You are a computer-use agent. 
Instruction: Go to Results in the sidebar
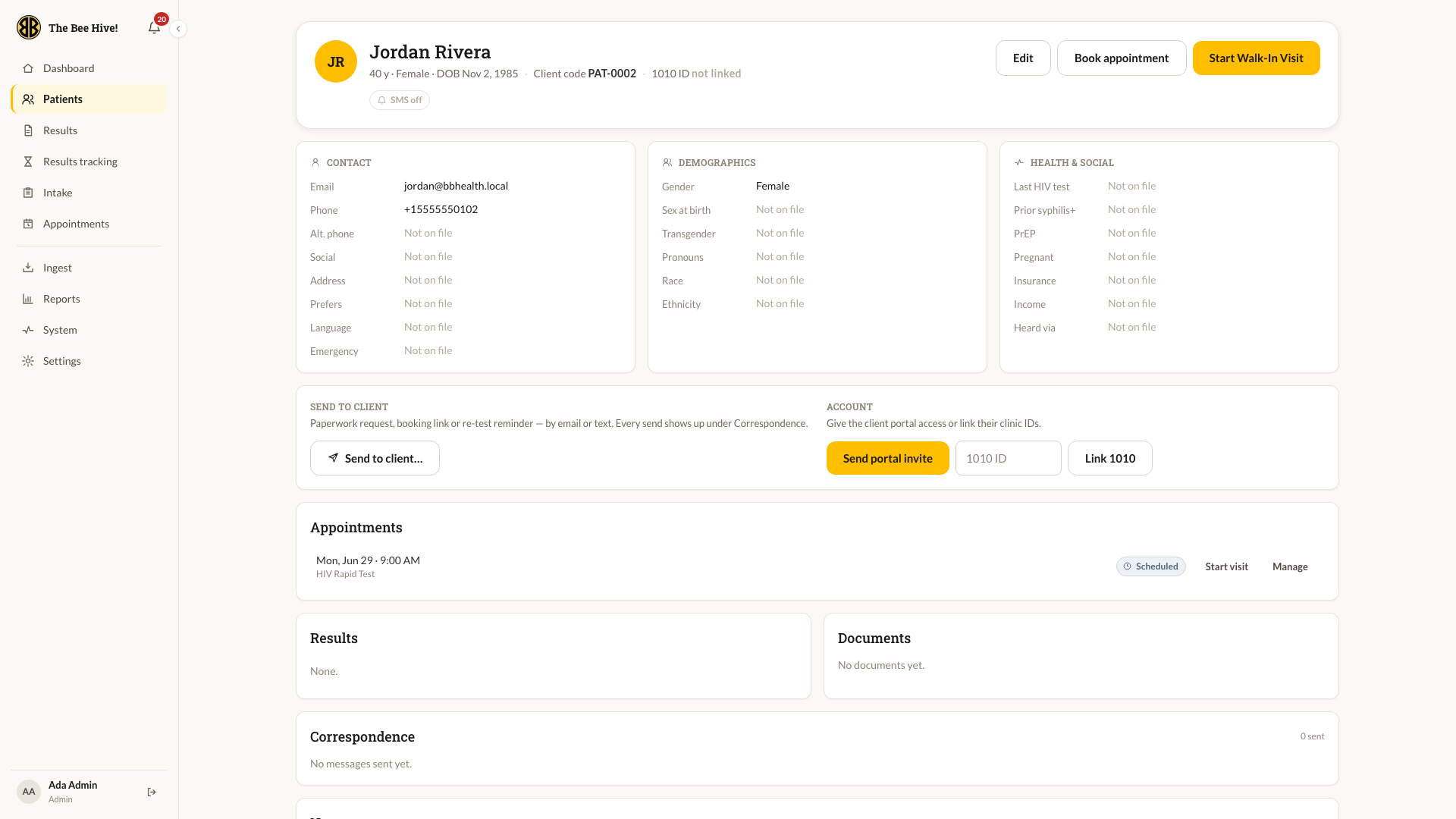89,130
